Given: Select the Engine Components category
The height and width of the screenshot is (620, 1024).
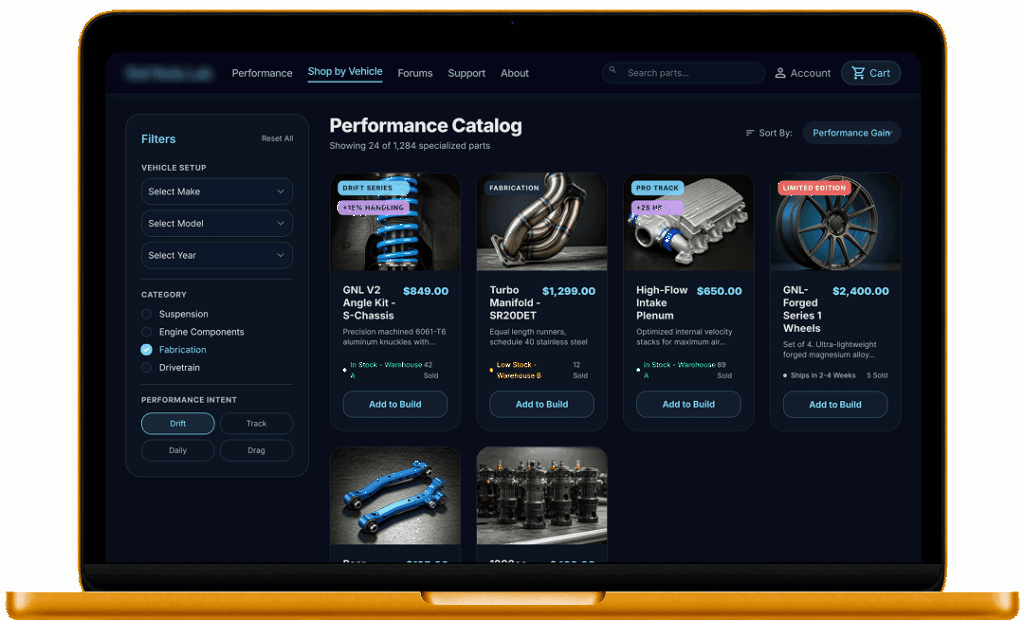Looking at the screenshot, I should [146, 332].
